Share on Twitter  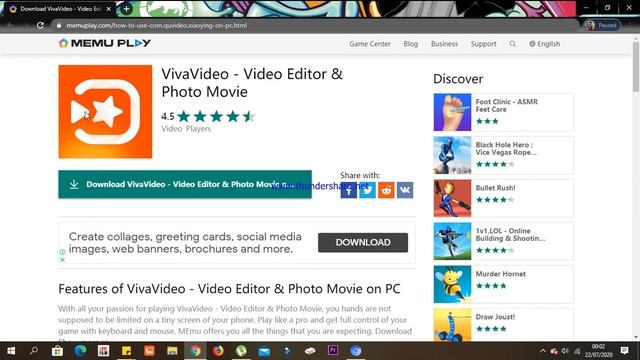click(367, 190)
